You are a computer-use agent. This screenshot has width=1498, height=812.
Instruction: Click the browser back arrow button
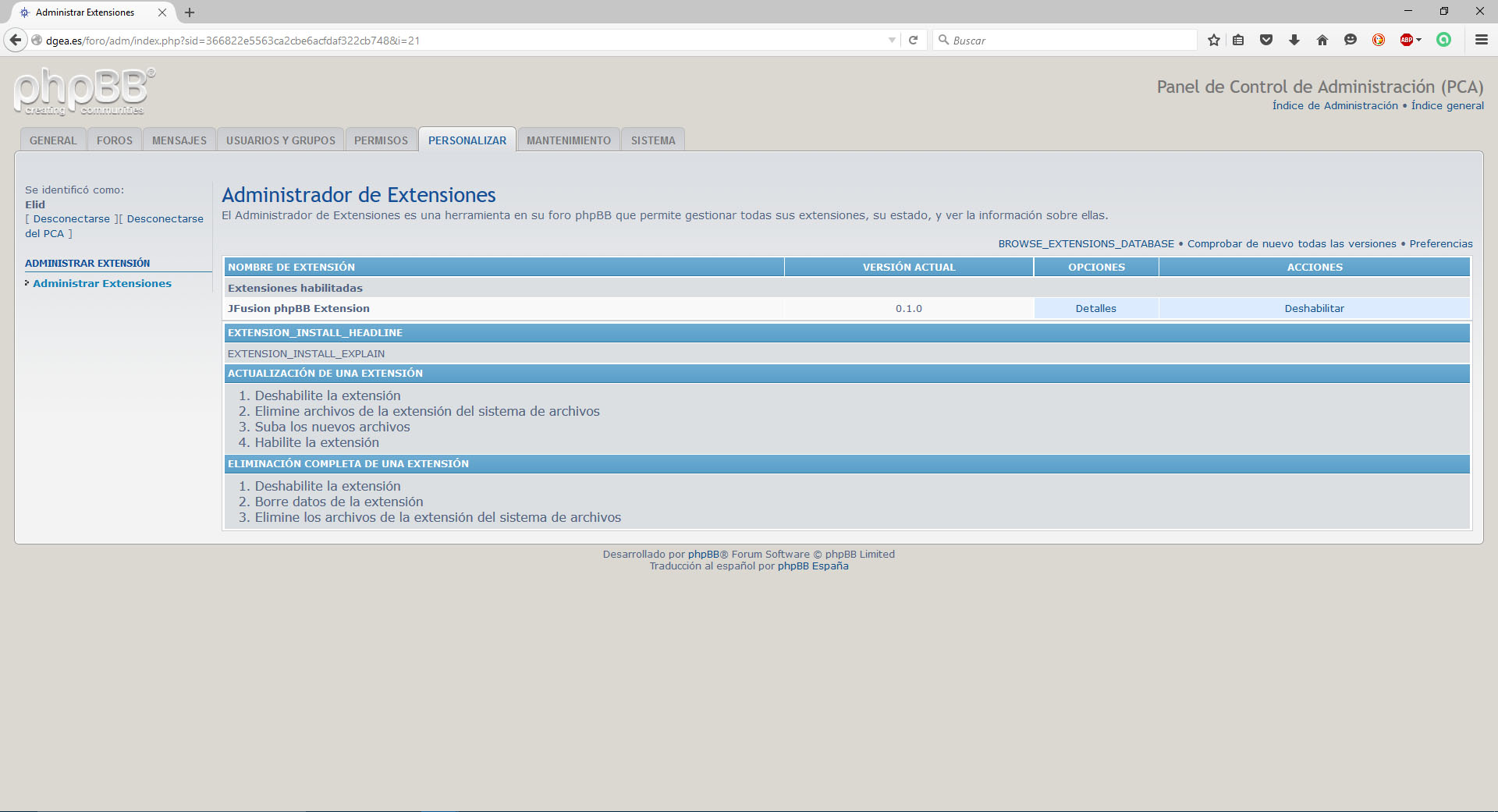pyautogui.click(x=16, y=40)
